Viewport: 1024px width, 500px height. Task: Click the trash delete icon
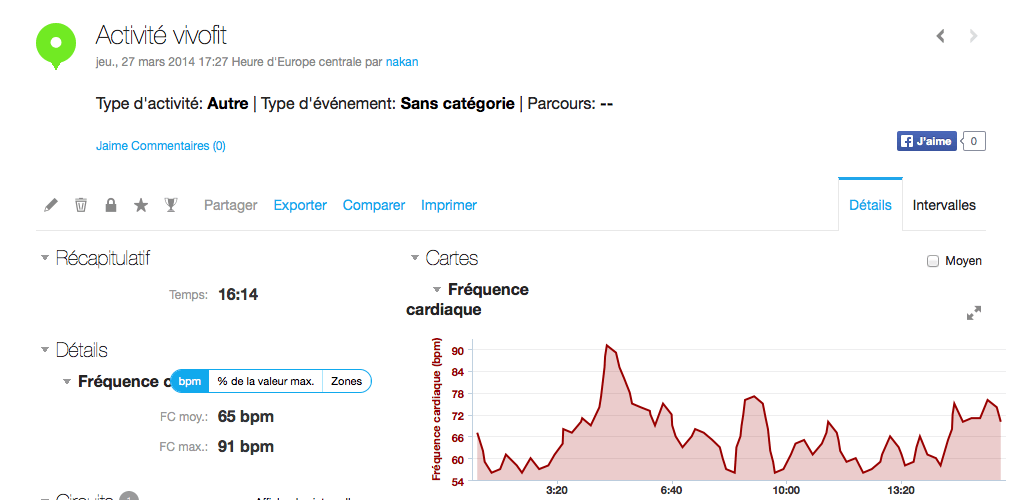coord(81,205)
